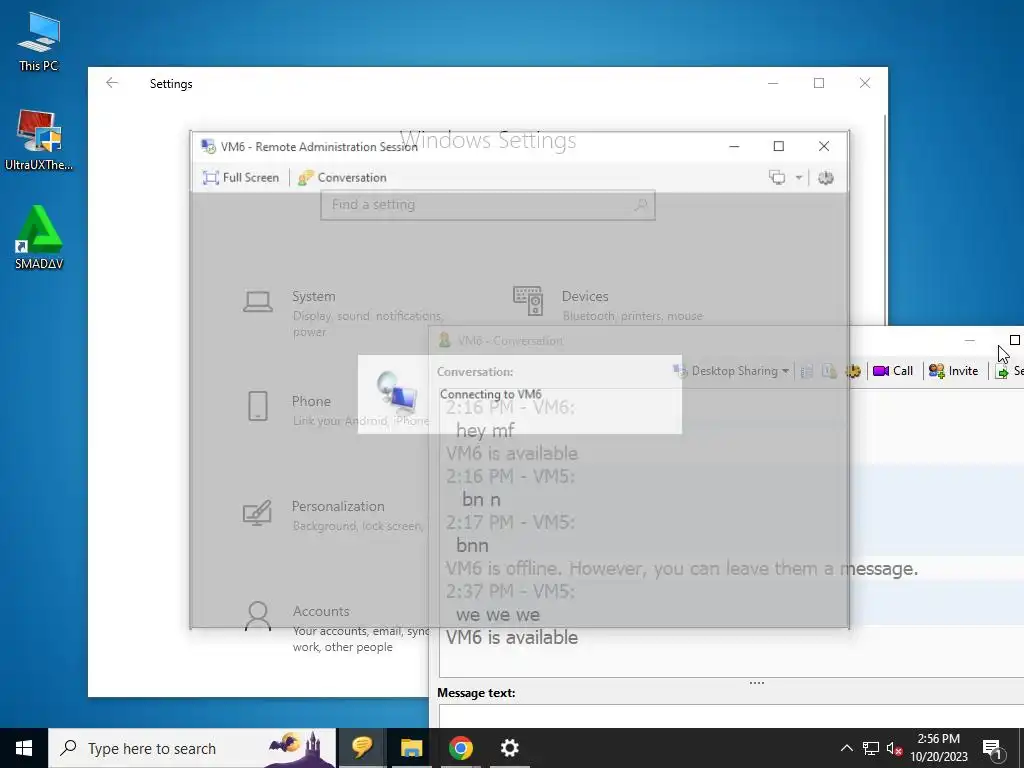Start a video Call in the conversation window

click(893, 371)
